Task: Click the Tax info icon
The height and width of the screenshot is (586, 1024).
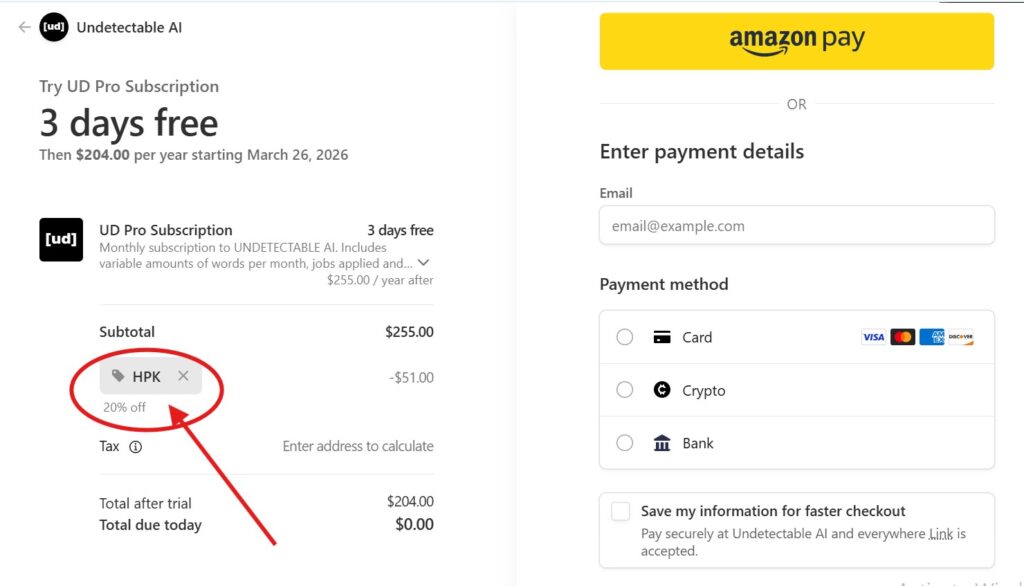Action: coord(136,447)
